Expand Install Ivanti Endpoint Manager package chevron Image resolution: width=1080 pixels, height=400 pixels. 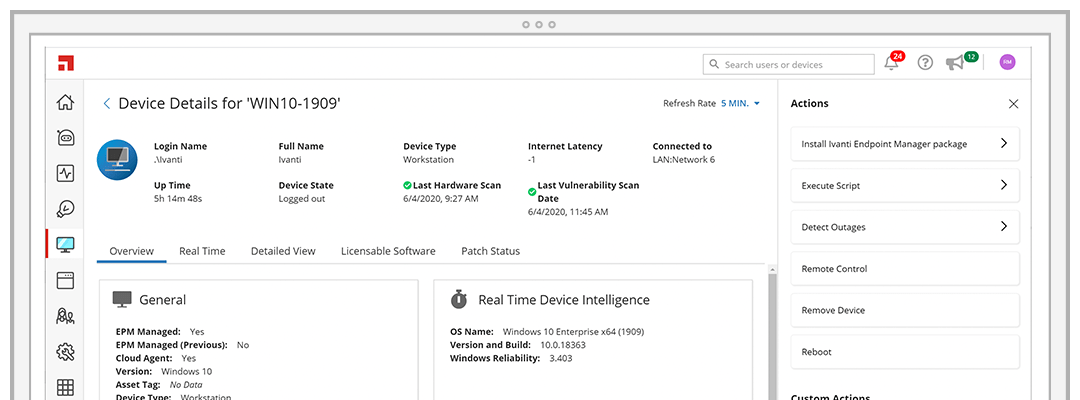click(x=1004, y=143)
